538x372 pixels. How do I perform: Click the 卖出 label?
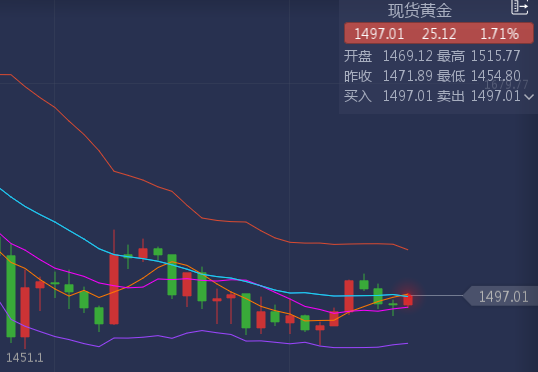pos(451,96)
